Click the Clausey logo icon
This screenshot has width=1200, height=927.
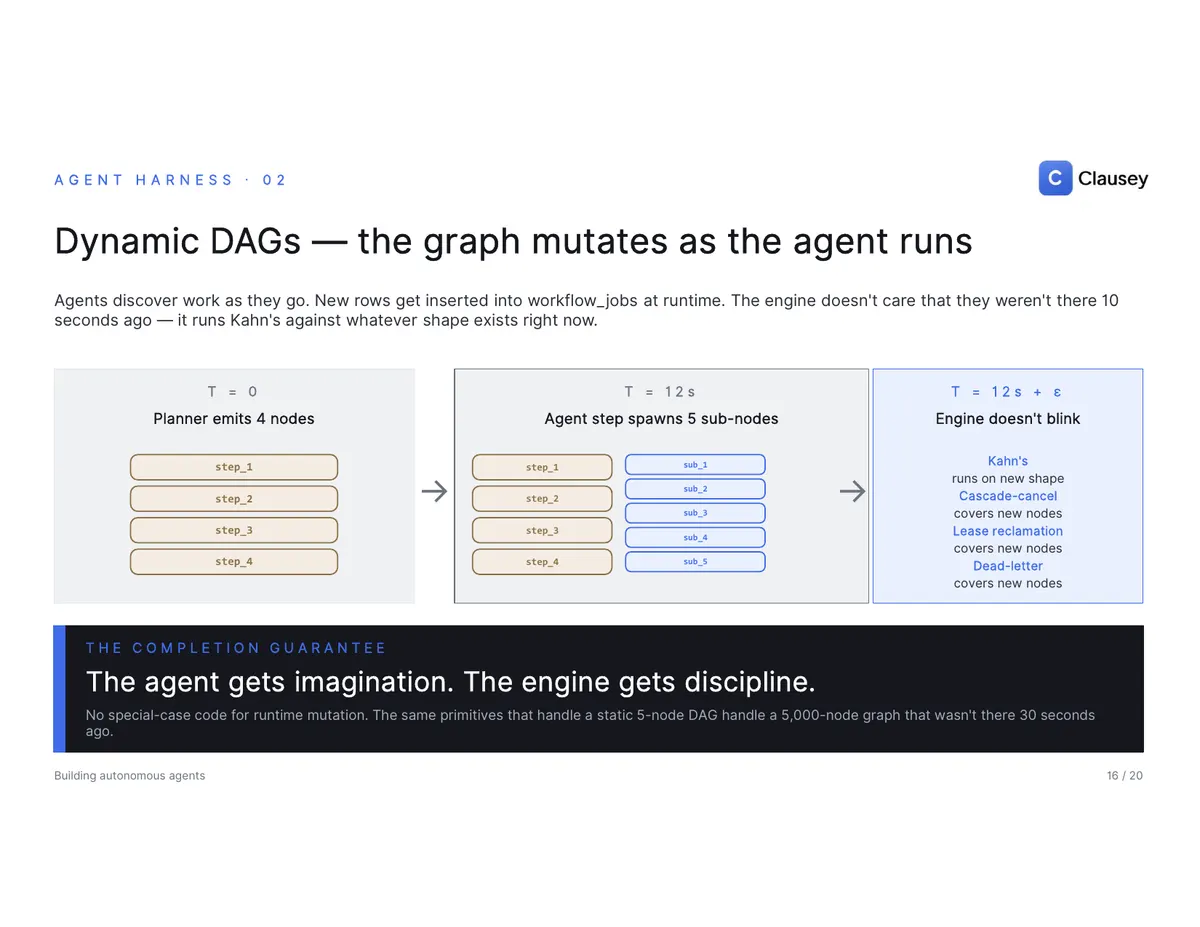[x=1055, y=178]
